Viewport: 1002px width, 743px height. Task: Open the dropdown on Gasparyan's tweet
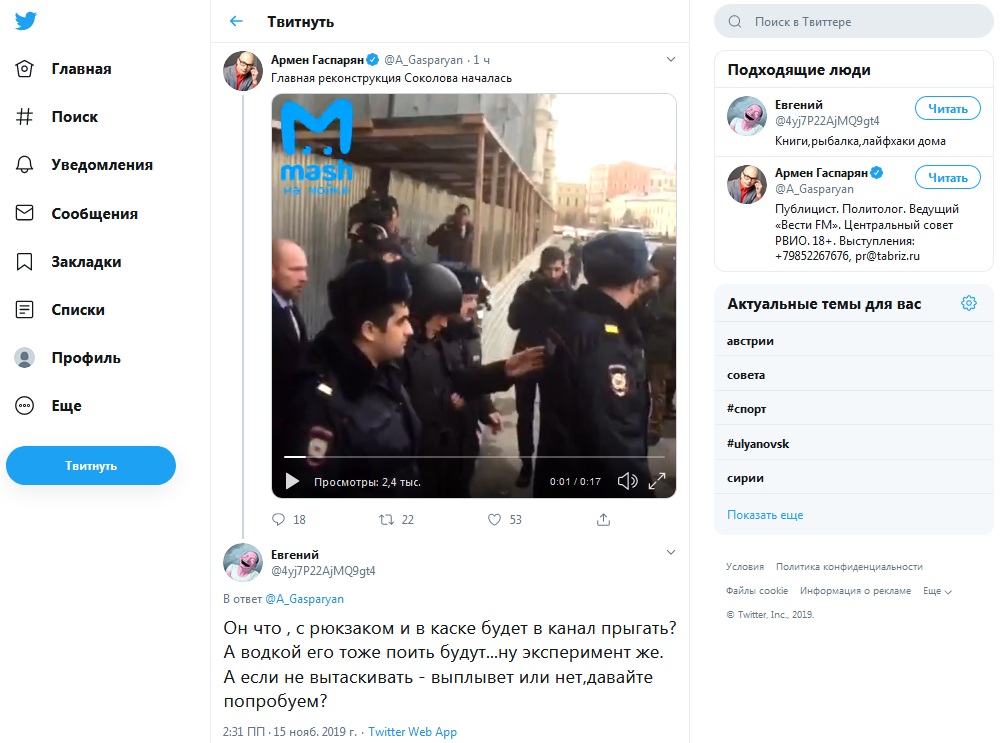pyautogui.click(x=672, y=60)
